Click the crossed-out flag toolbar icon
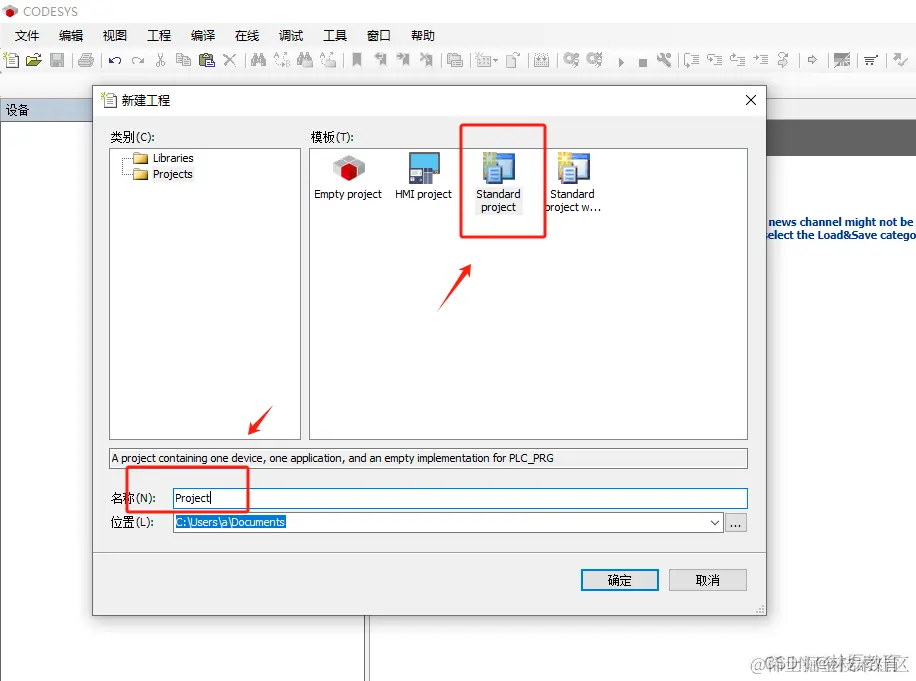This screenshot has width=916, height=681. 842,60
